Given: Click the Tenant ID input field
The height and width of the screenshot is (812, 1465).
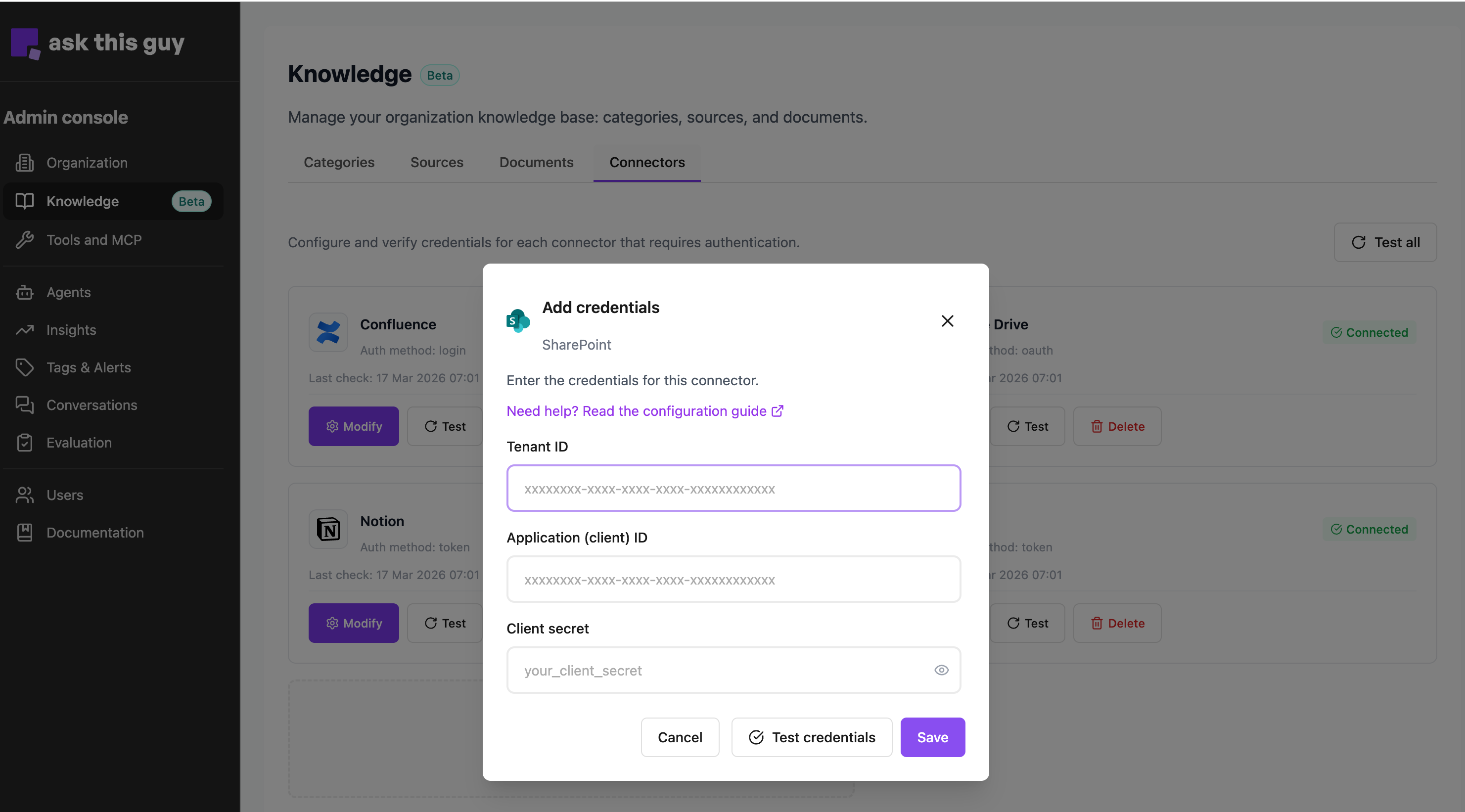Looking at the screenshot, I should coord(733,488).
